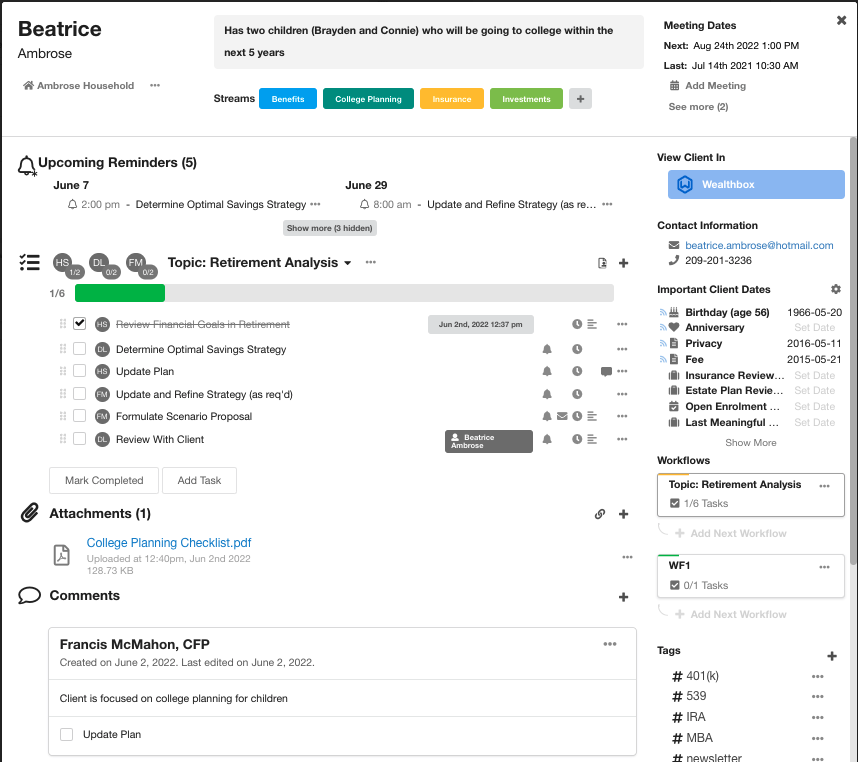
Task: Open the Topic: Retirement Analysis dropdown arrow
Action: coord(348,263)
